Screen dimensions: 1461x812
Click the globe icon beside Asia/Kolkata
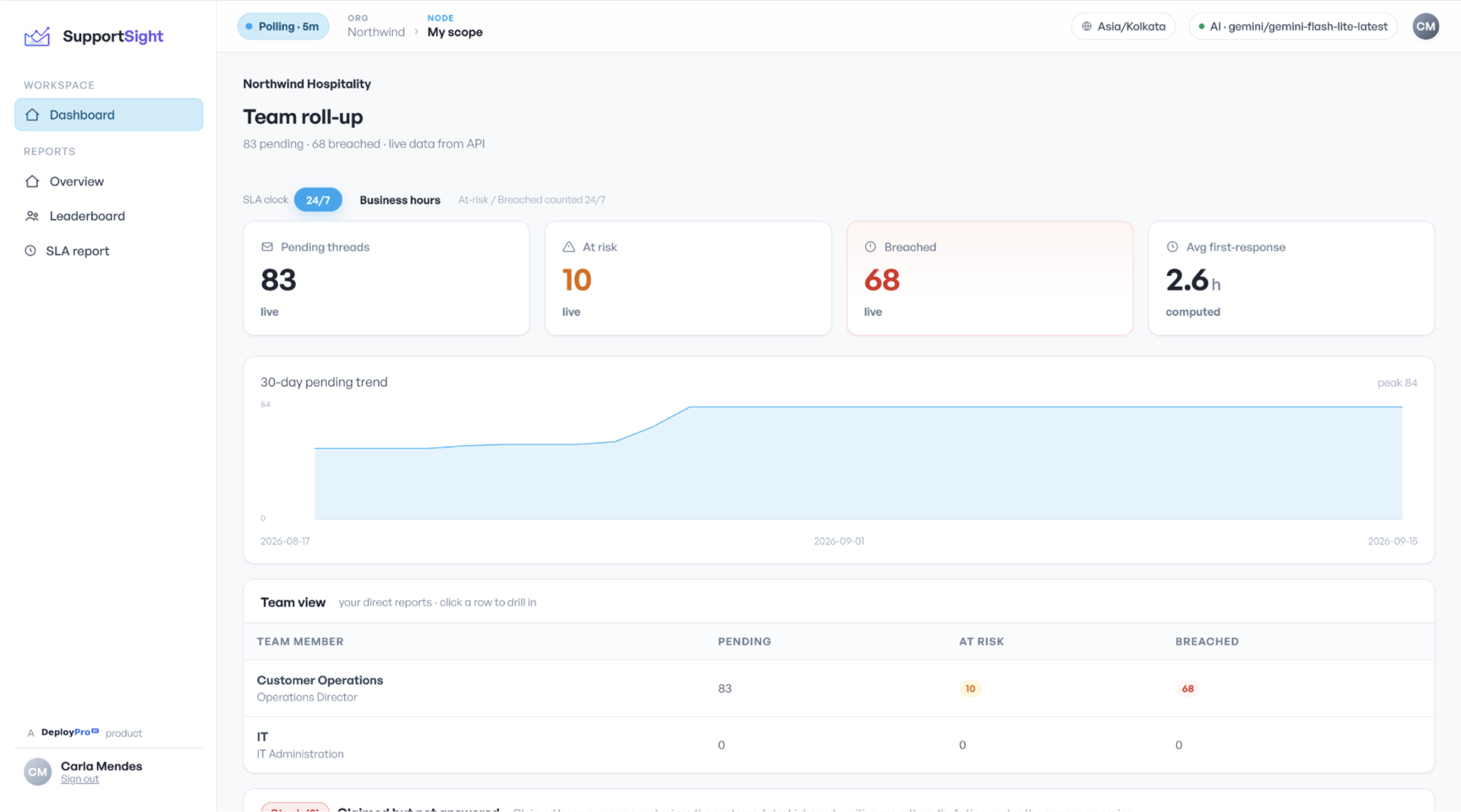tap(1087, 26)
